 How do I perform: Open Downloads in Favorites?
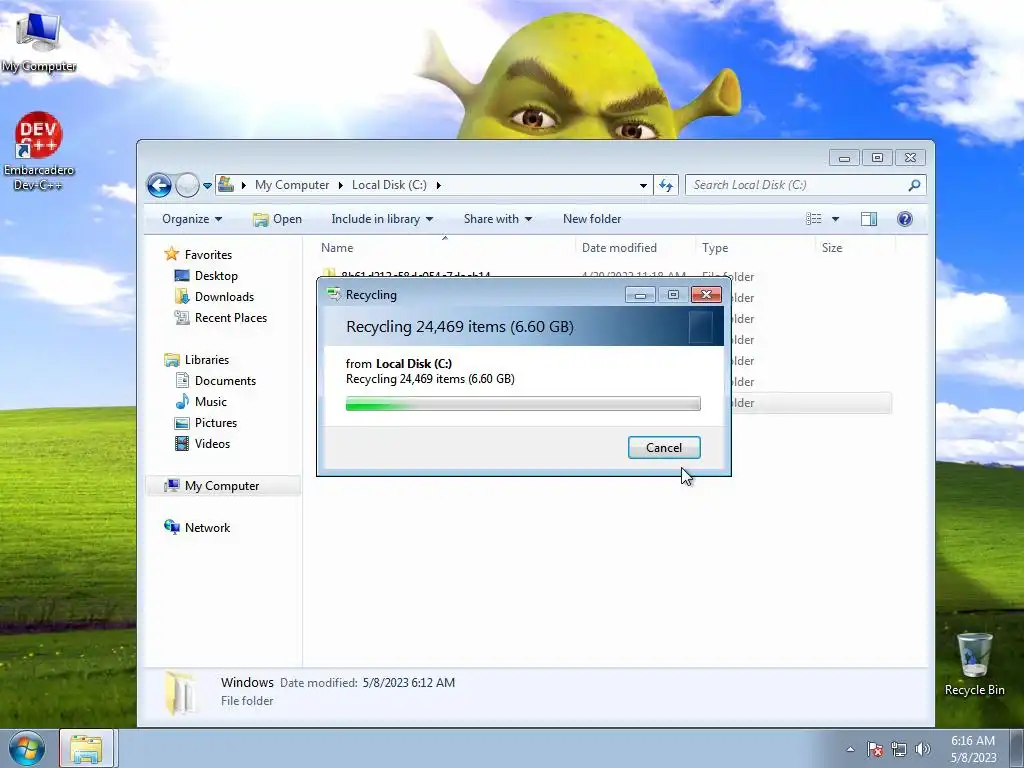pyautogui.click(x=224, y=296)
